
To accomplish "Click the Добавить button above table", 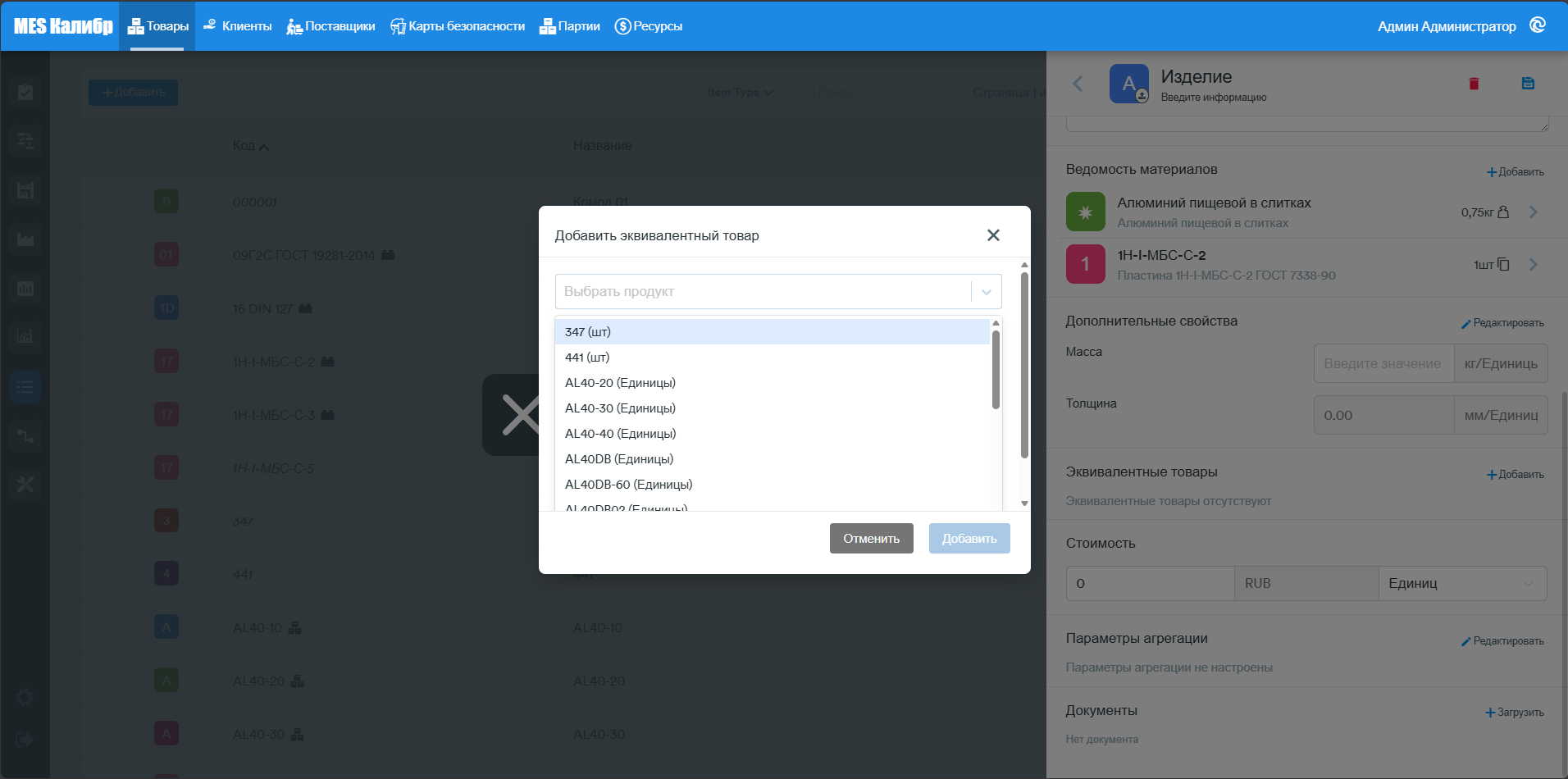I will pos(133,92).
